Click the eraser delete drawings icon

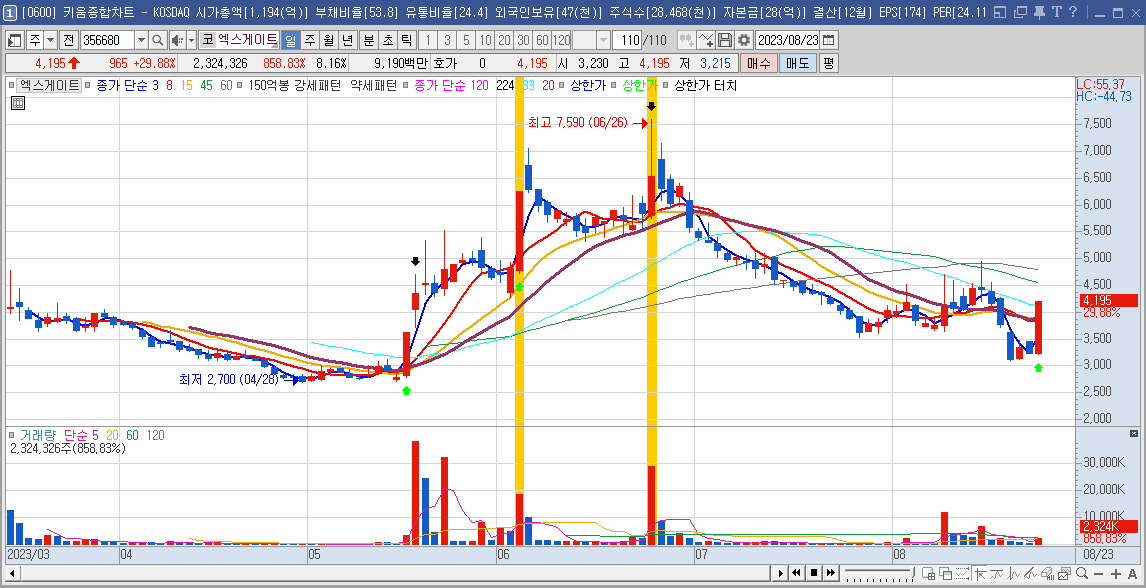(x=1047, y=573)
